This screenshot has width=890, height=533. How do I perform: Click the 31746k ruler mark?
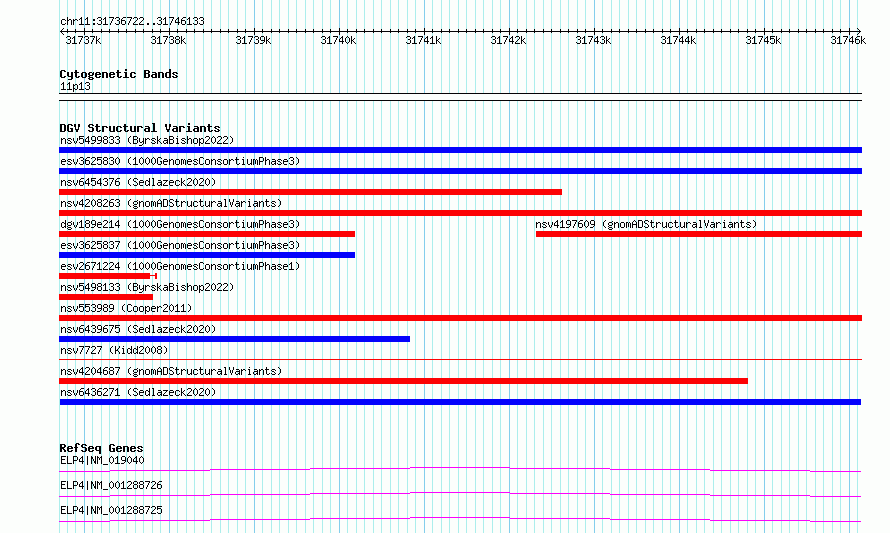(x=848, y=40)
